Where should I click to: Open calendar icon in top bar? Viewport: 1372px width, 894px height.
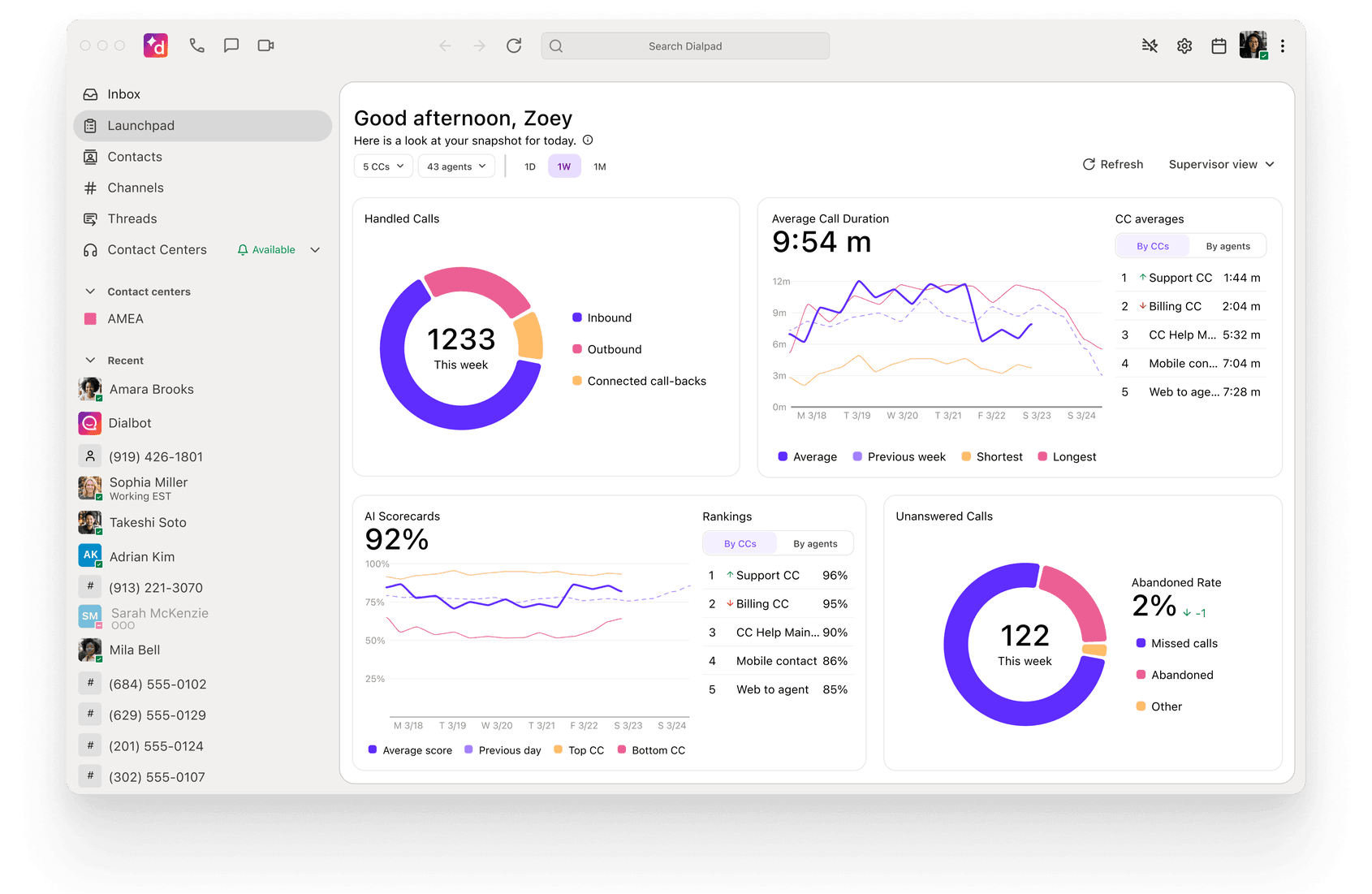(1219, 46)
